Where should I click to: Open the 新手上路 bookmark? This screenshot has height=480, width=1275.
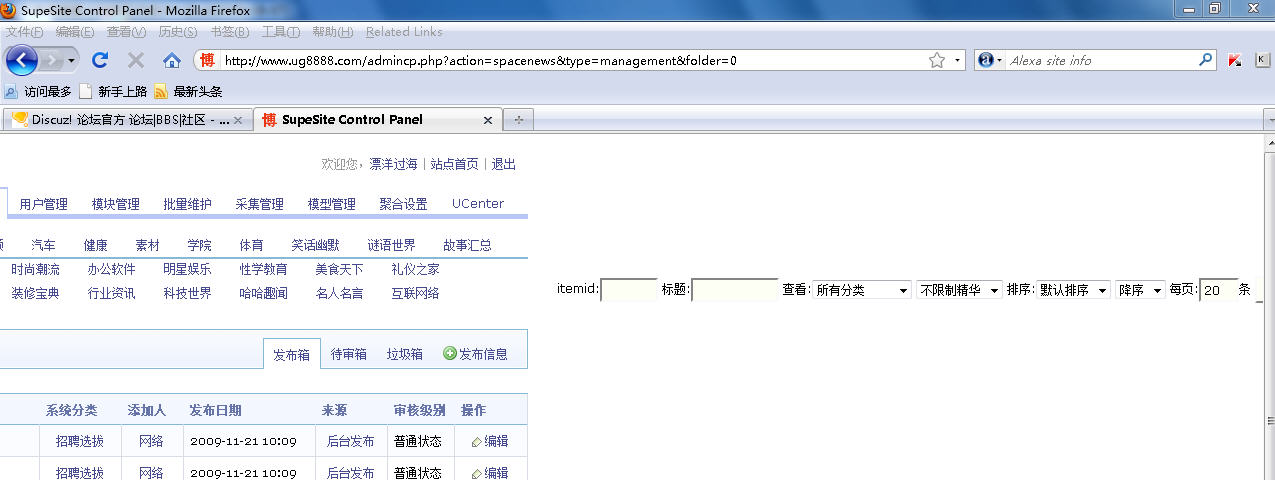coord(112,91)
